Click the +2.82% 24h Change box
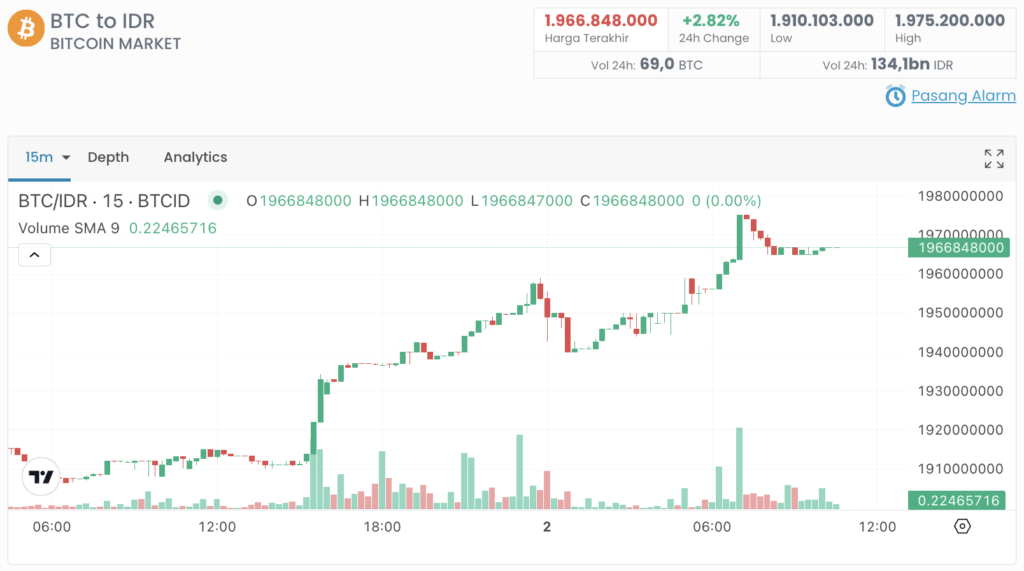This screenshot has width=1024, height=571. (714, 28)
